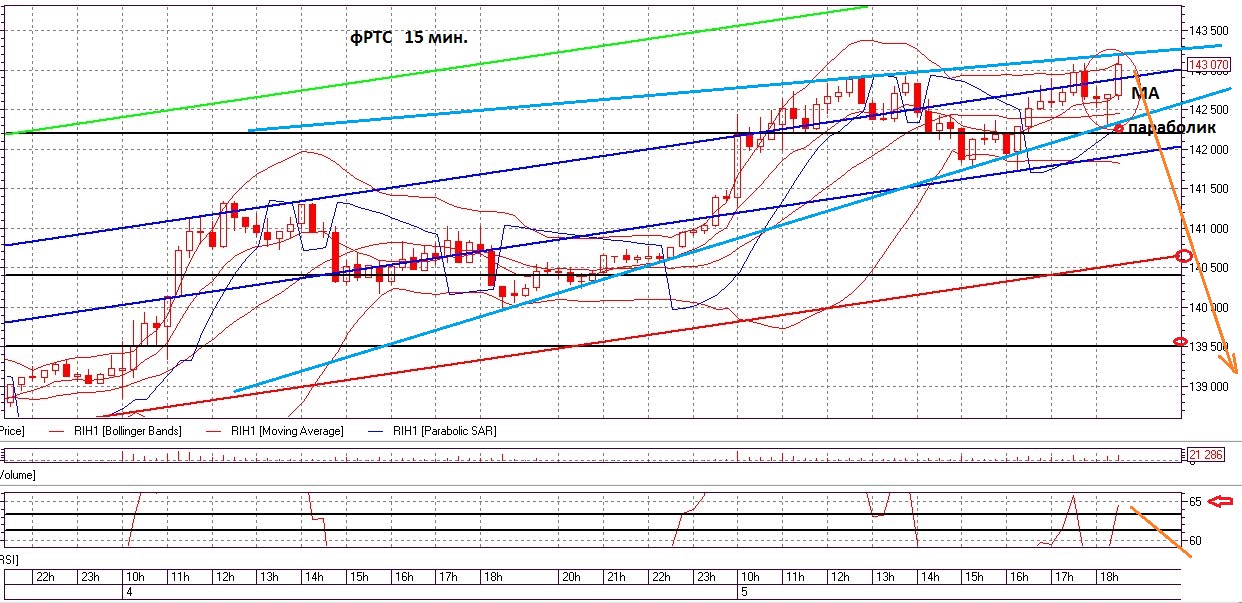
Task: Click the 139 500 price axis label
Action: pyautogui.click(x=1207, y=347)
